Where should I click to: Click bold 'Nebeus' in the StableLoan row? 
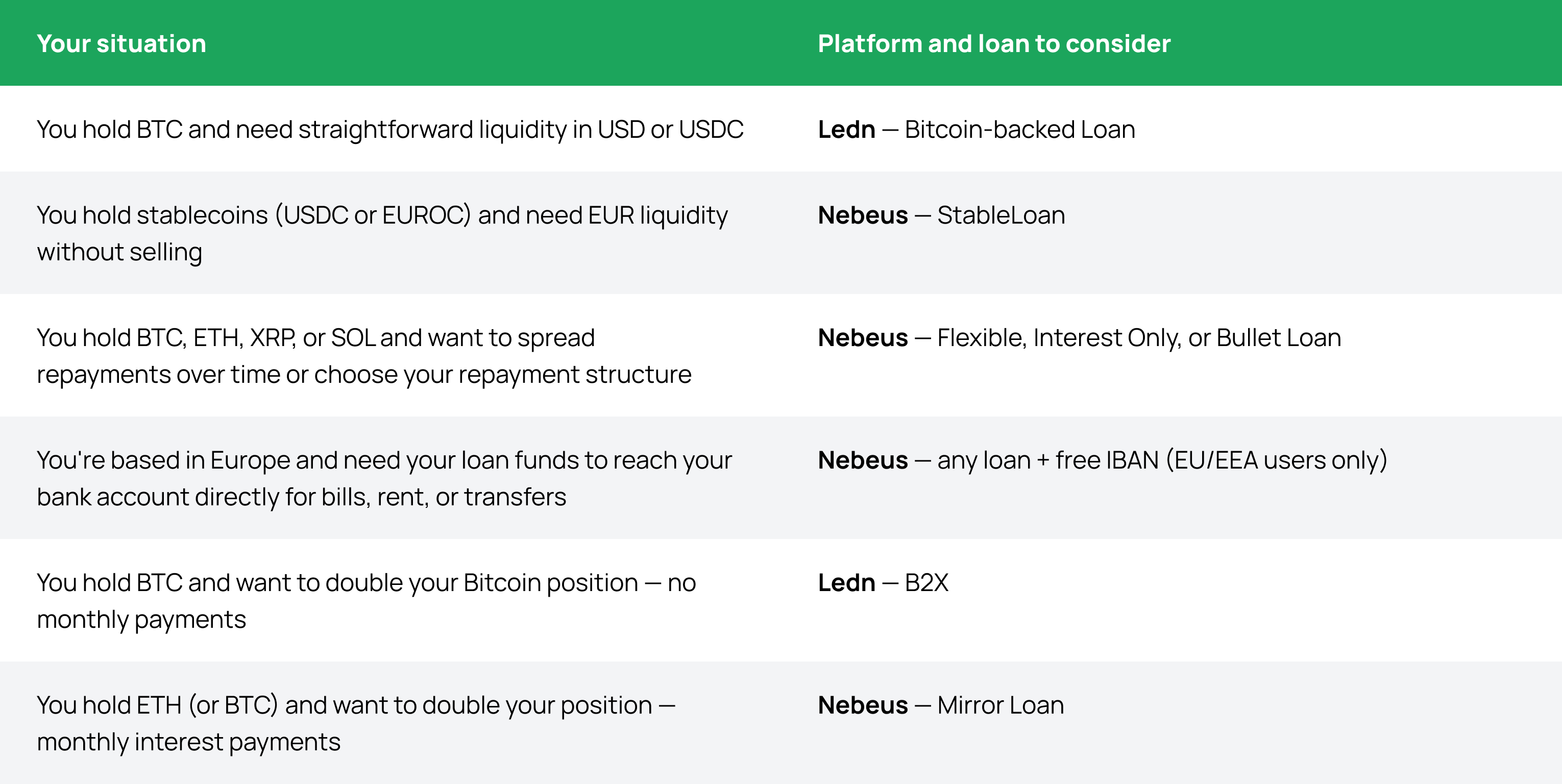[x=862, y=215]
